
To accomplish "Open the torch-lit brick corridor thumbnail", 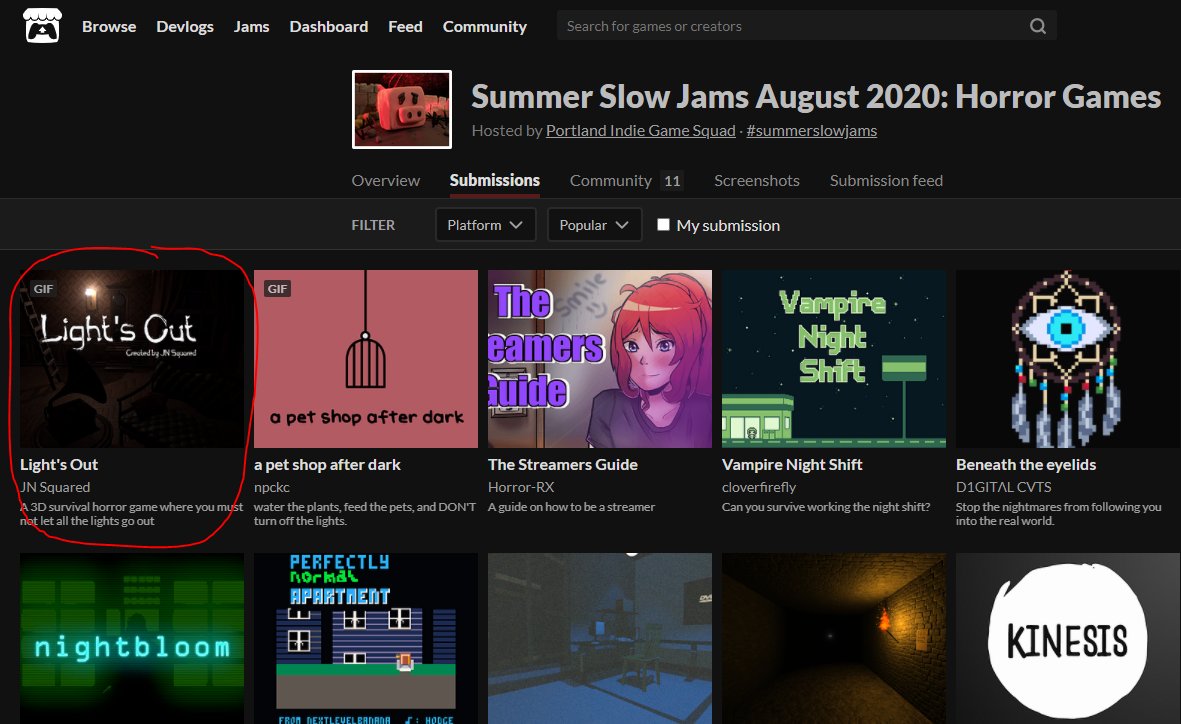I will (x=834, y=638).
